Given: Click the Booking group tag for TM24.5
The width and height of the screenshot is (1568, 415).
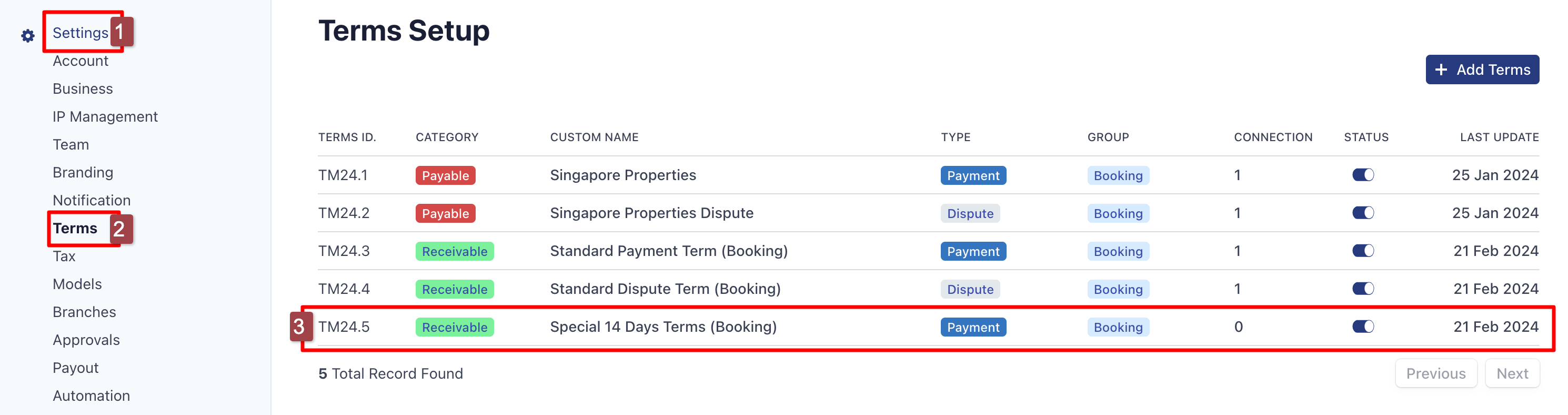Looking at the screenshot, I should [x=1118, y=327].
